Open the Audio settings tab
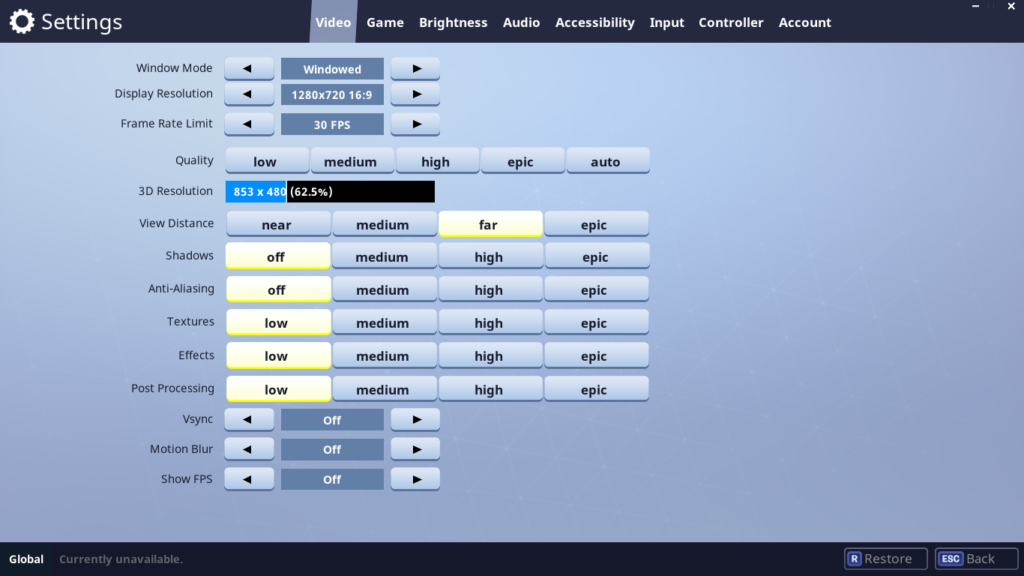The image size is (1024, 576). coord(521,22)
